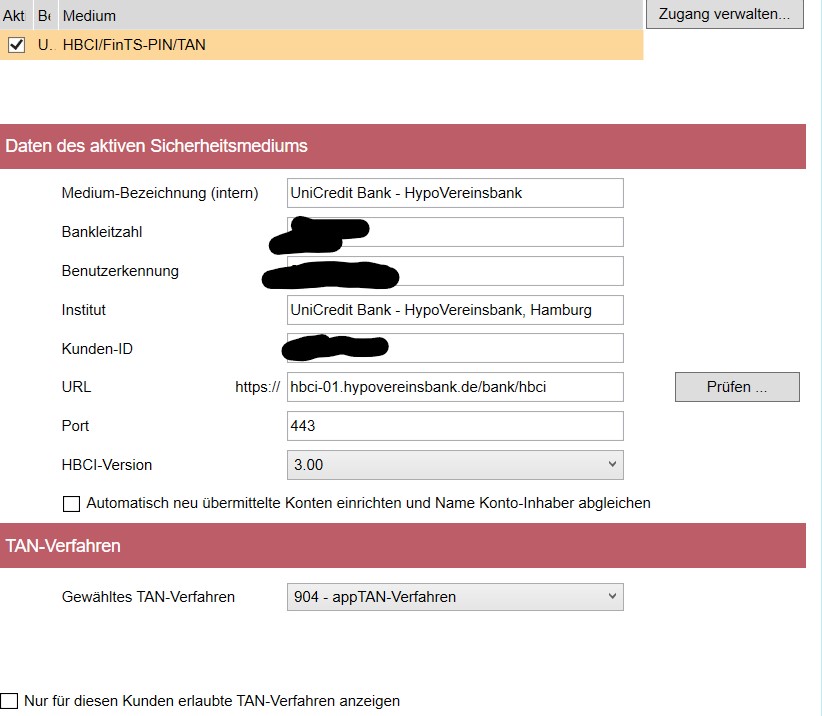Click the Port field showing 443

tap(455, 426)
